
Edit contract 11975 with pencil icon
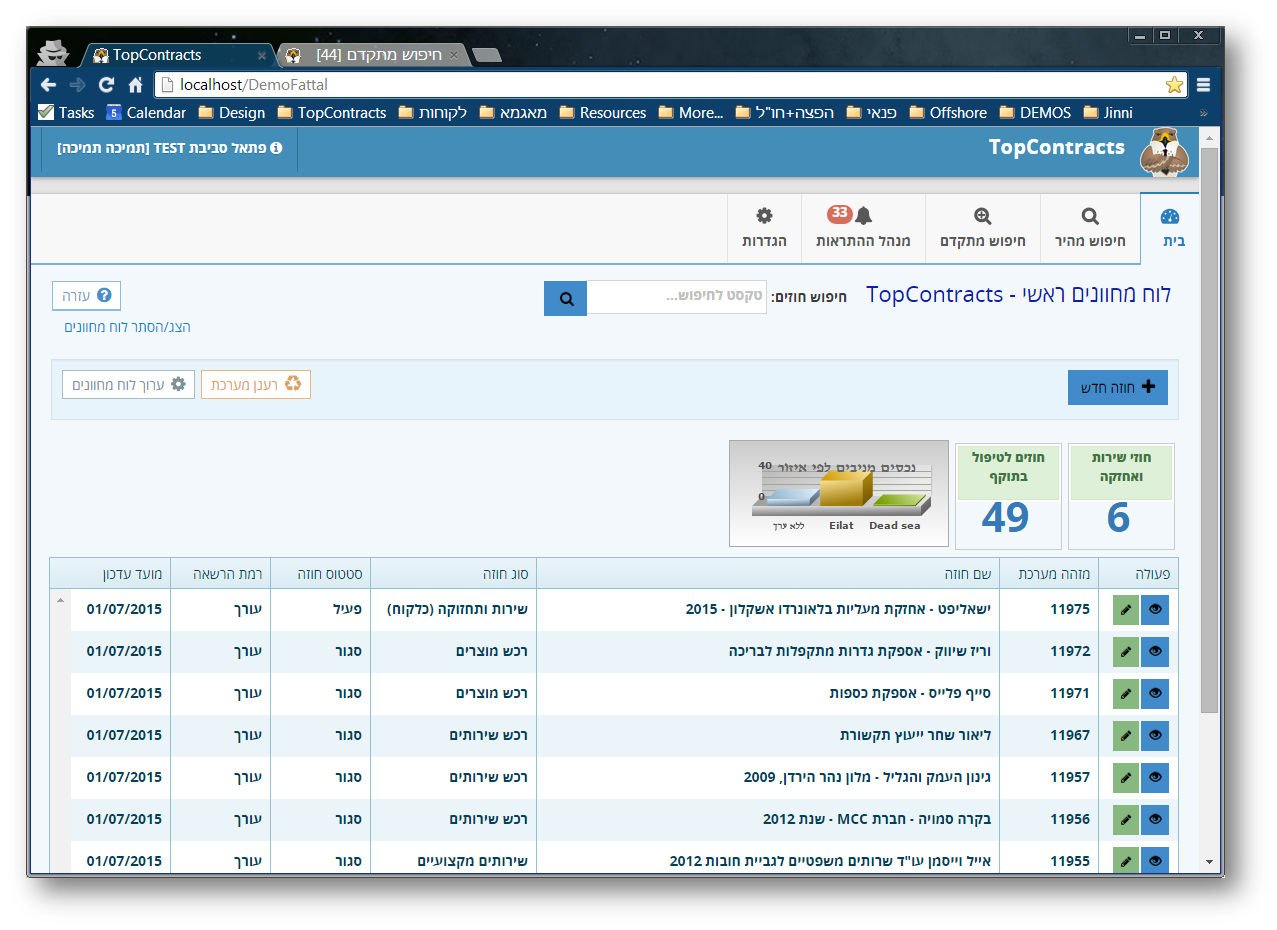(x=1126, y=609)
